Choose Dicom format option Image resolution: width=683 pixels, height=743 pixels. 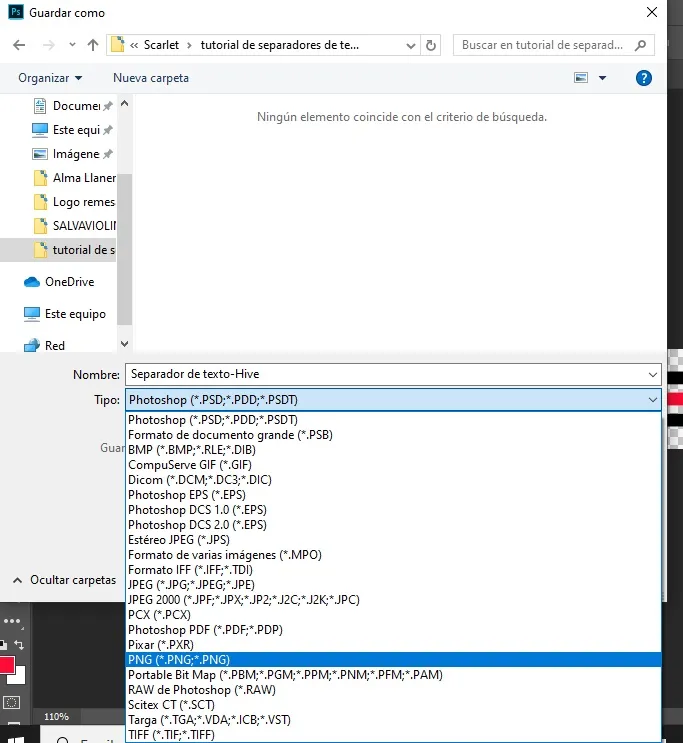[393, 480]
